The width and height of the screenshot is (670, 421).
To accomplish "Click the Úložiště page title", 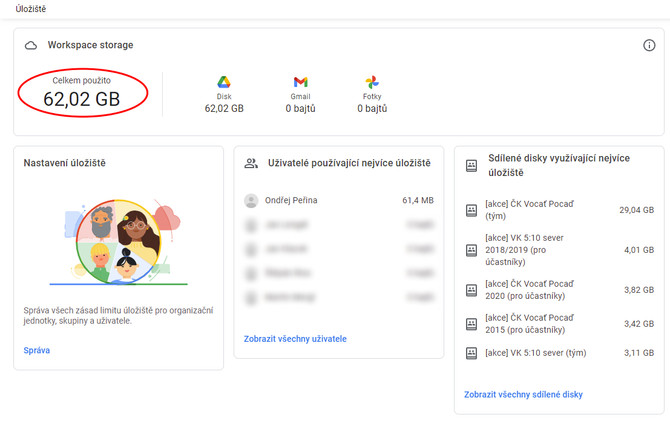I will point(31,9).
